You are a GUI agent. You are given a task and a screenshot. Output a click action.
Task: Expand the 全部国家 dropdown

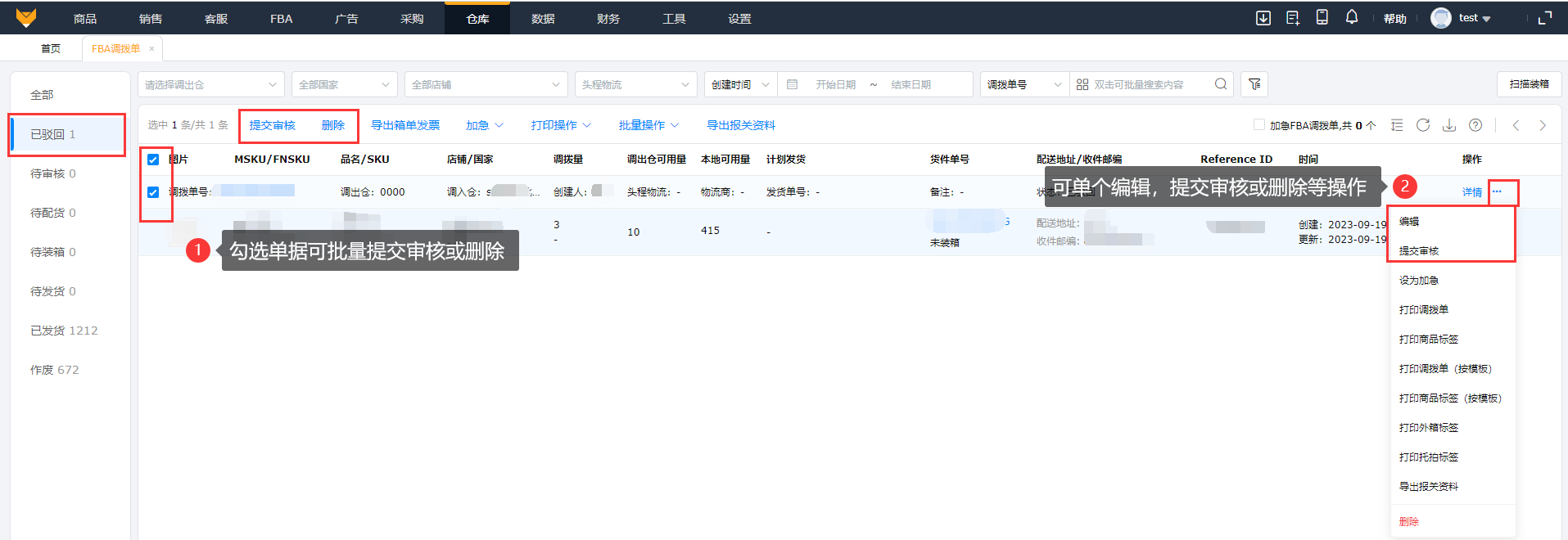click(x=344, y=84)
